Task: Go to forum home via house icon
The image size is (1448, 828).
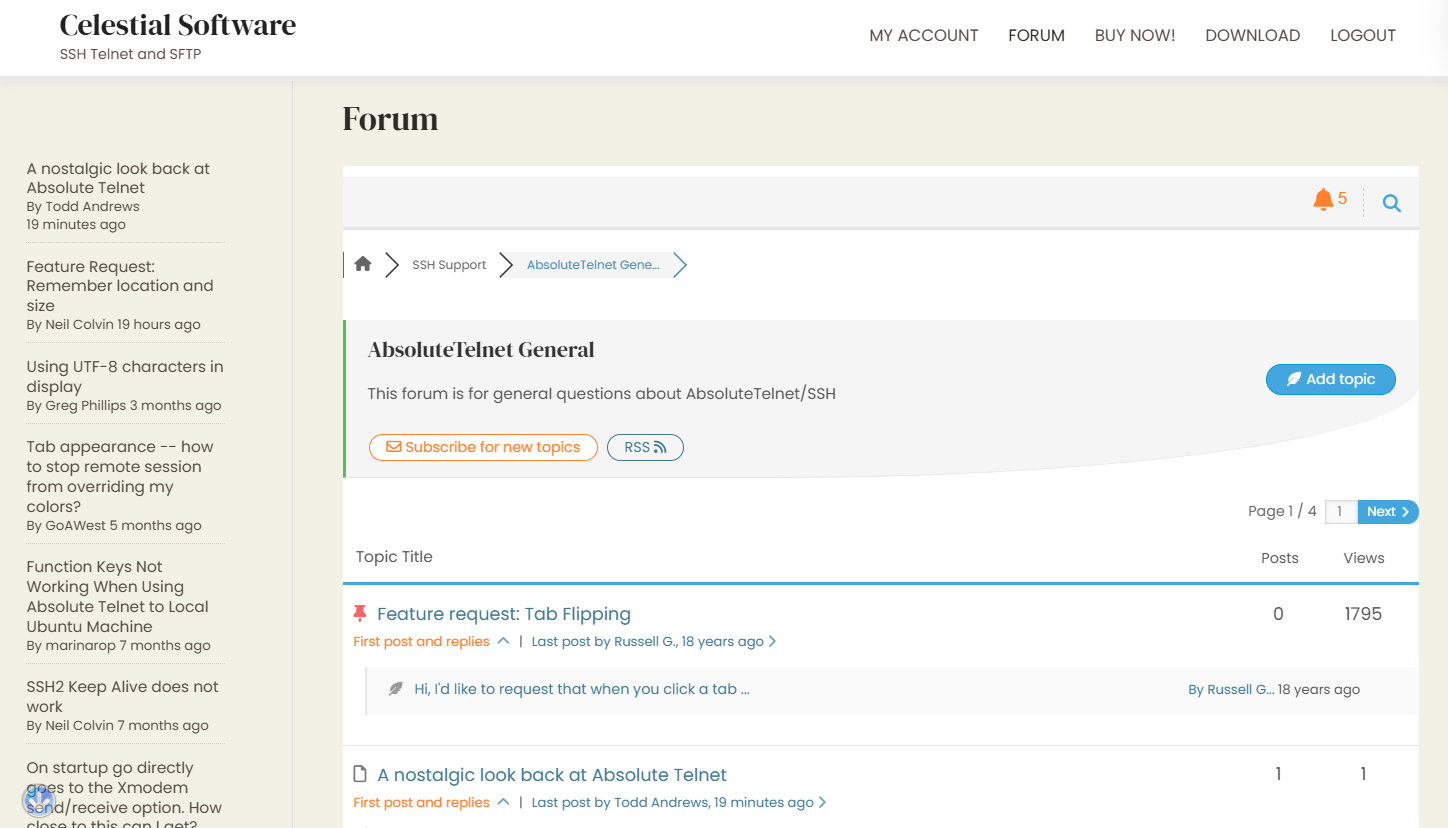Action: click(363, 264)
